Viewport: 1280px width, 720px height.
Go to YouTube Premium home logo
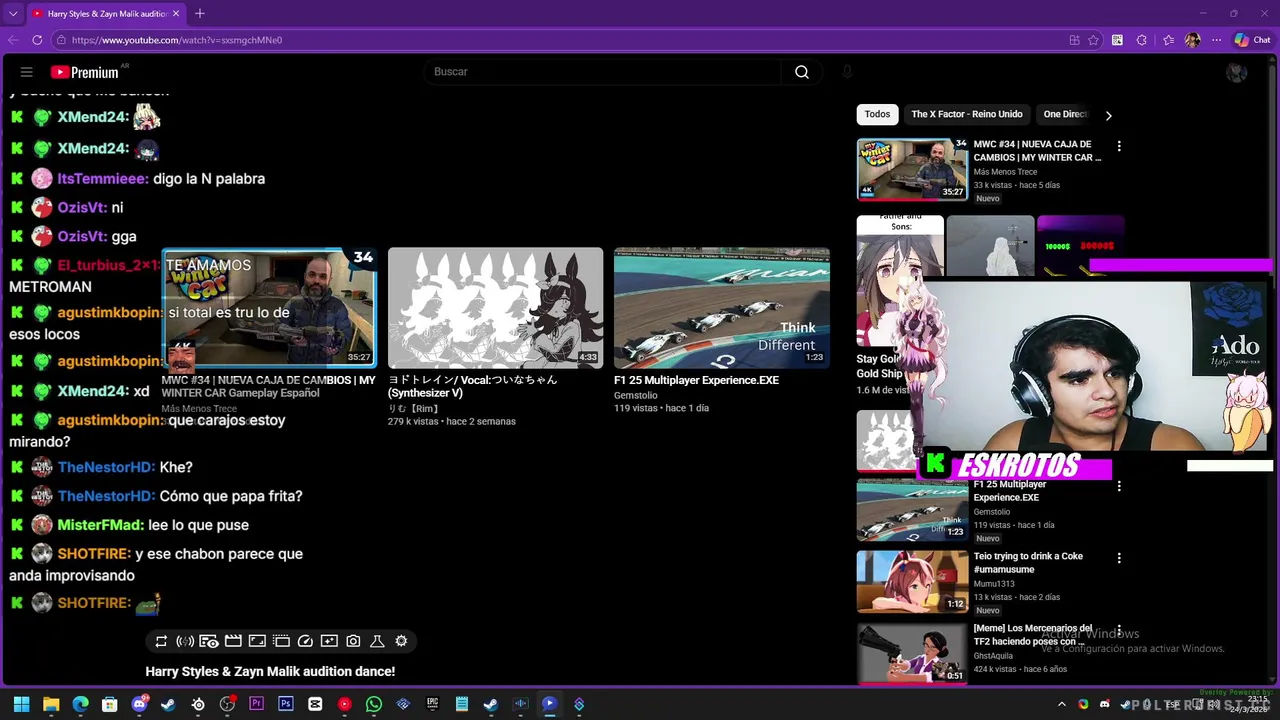pyautogui.click(x=85, y=72)
